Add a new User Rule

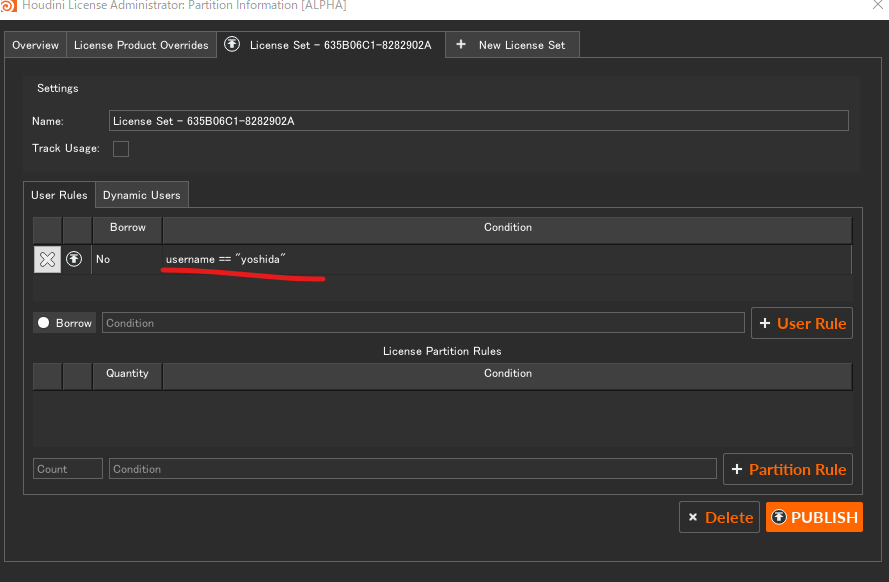point(802,323)
